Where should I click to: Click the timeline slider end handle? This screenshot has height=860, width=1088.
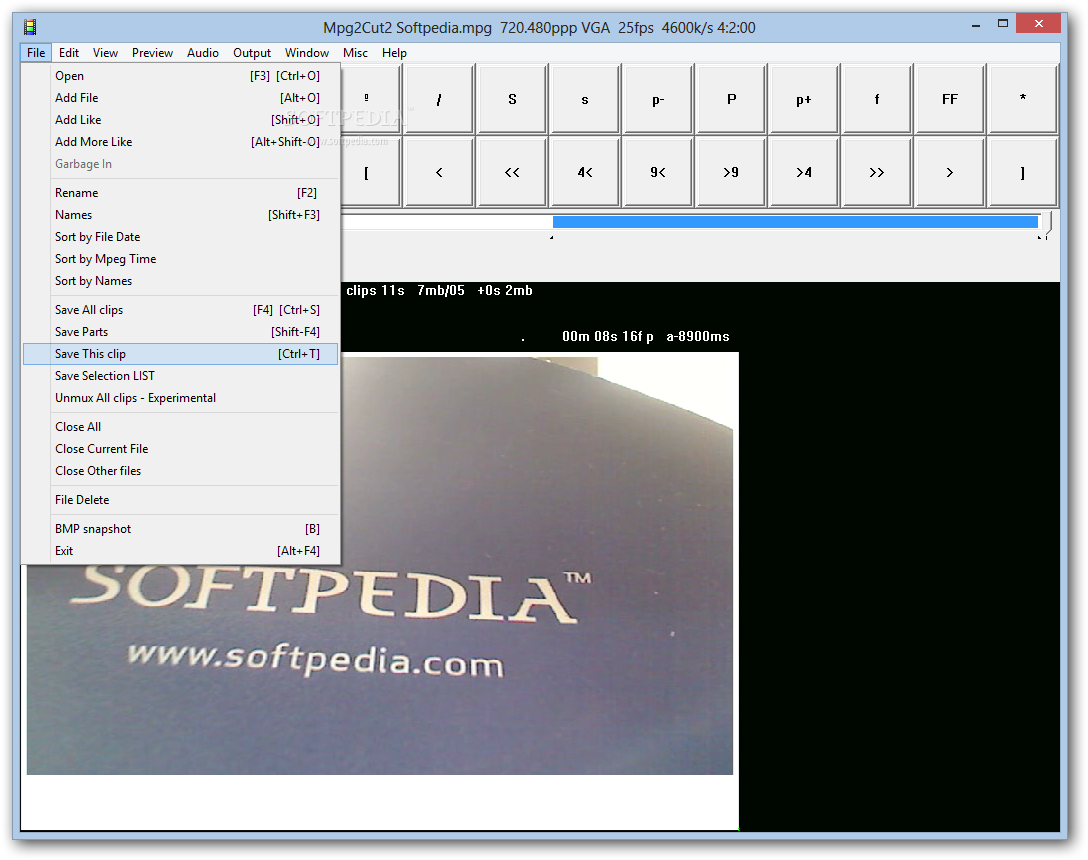click(x=1046, y=224)
